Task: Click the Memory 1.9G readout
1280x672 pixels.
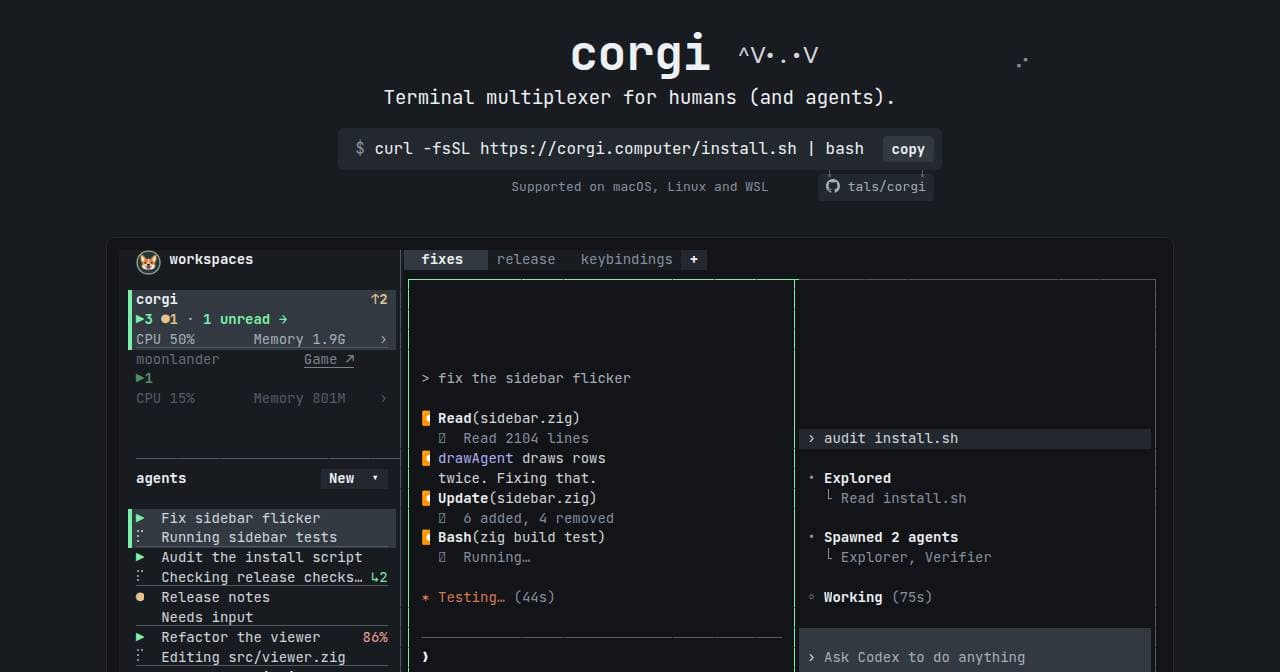Action: point(299,339)
